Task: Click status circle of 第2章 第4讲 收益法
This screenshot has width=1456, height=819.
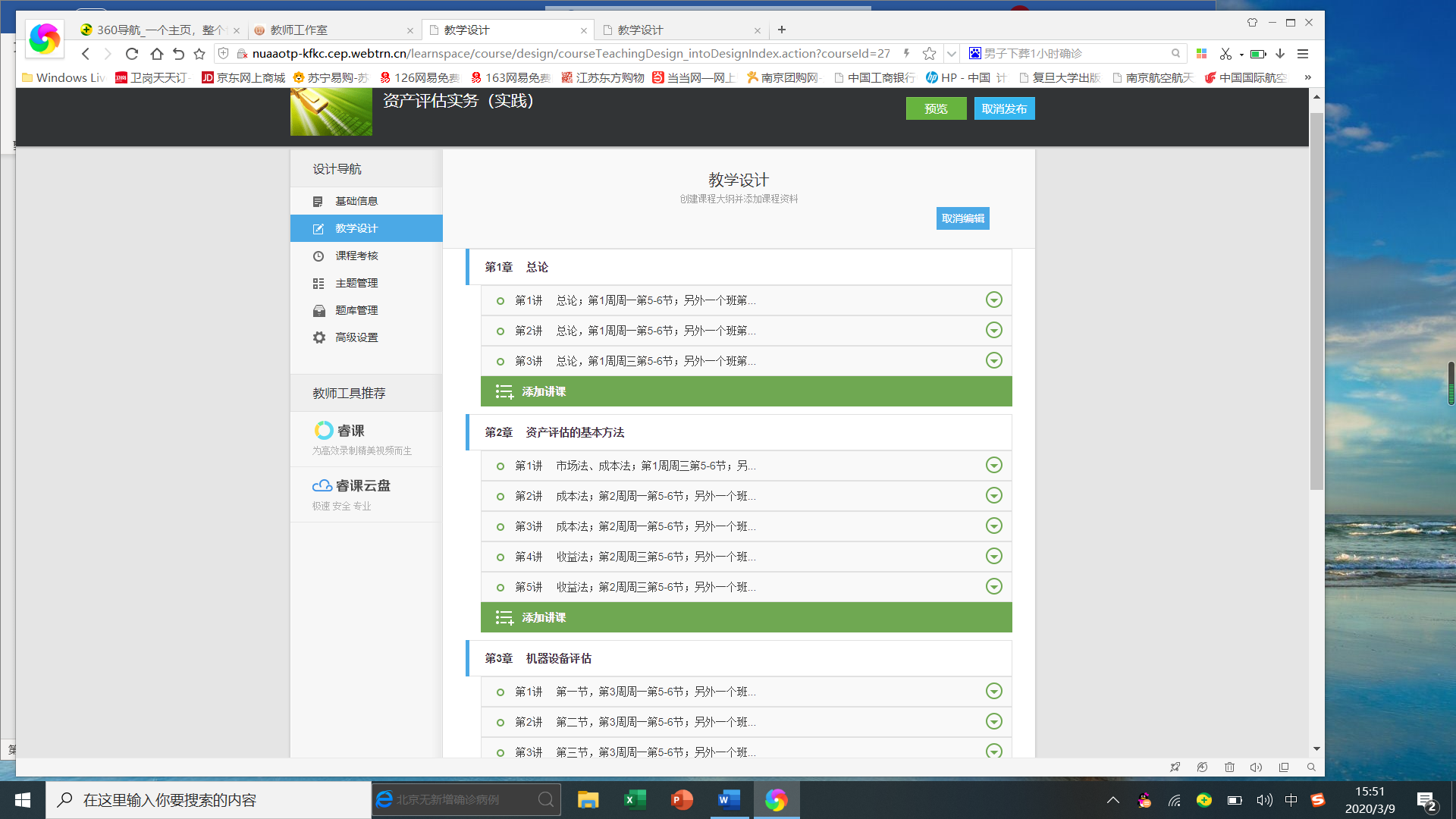Action: coord(500,557)
